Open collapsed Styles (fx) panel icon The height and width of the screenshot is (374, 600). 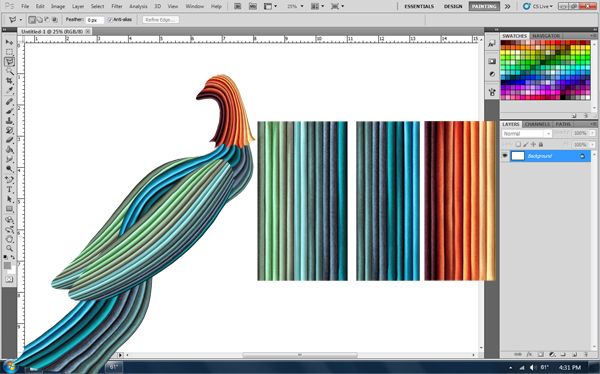point(492,44)
